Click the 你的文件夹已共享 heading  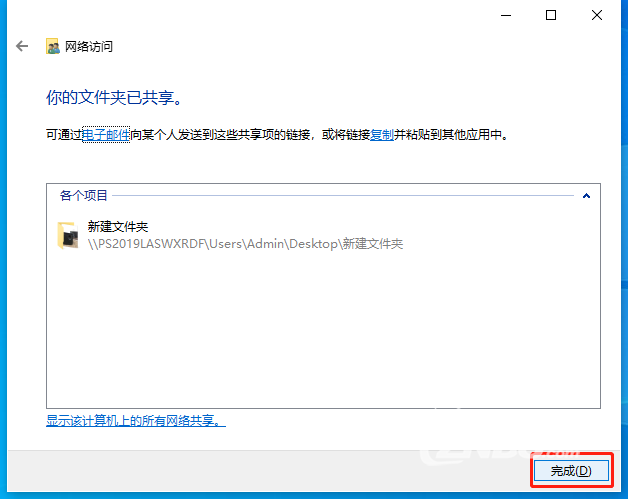pyautogui.click(x=118, y=97)
